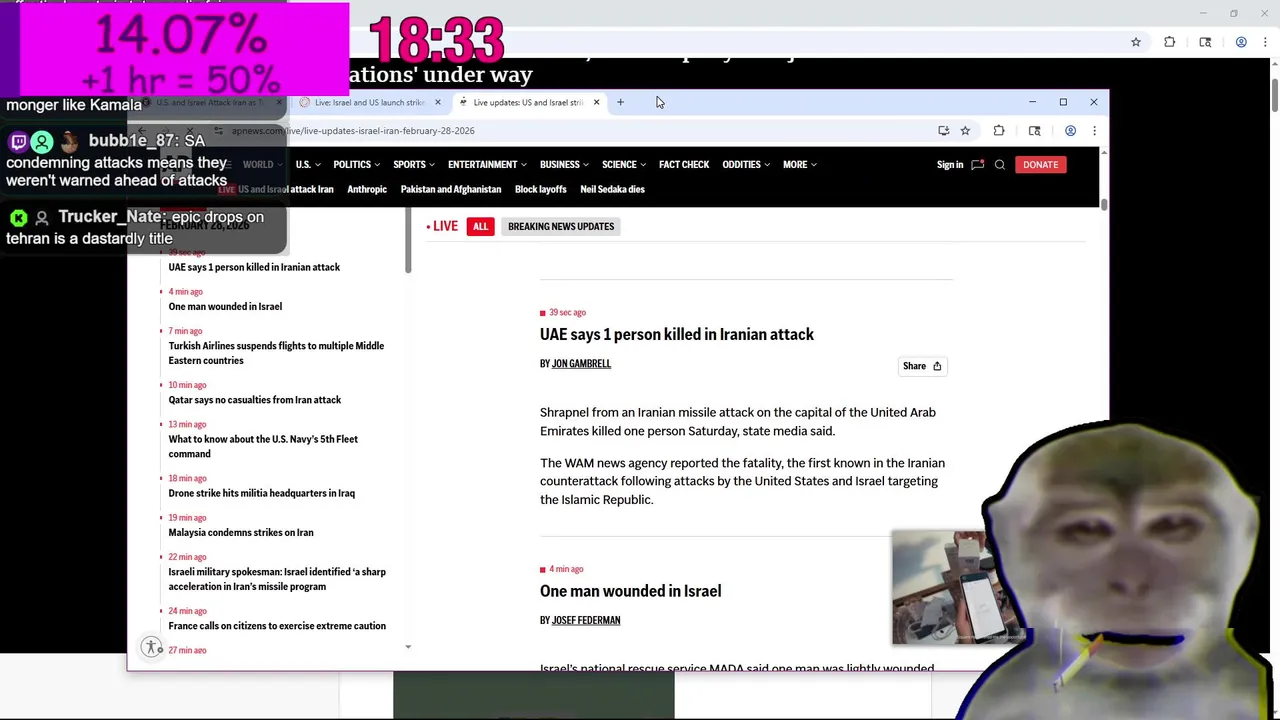Open tab search icon in the background browser window
This screenshot has width=1280, height=720.
pos(1205,42)
